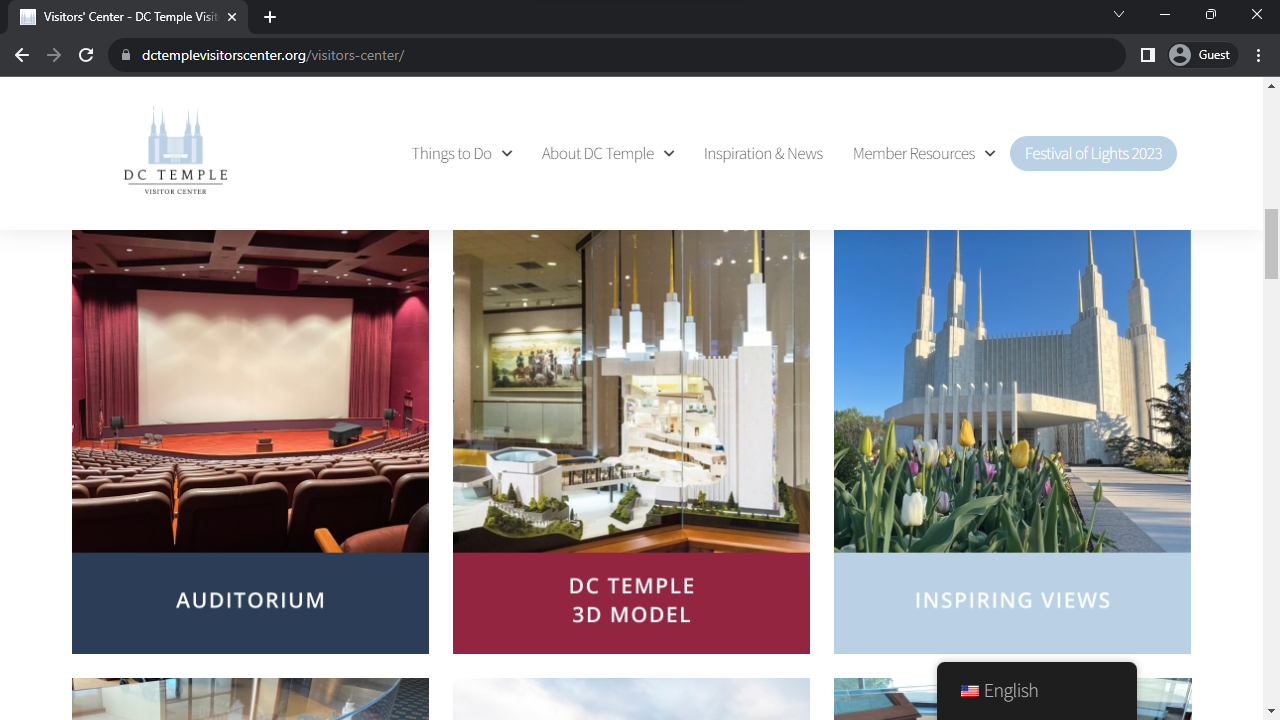This screenshot has height=720, width=1280.
Task: Click the DC Temple Visitor Center logo
Action: (176, 150)
